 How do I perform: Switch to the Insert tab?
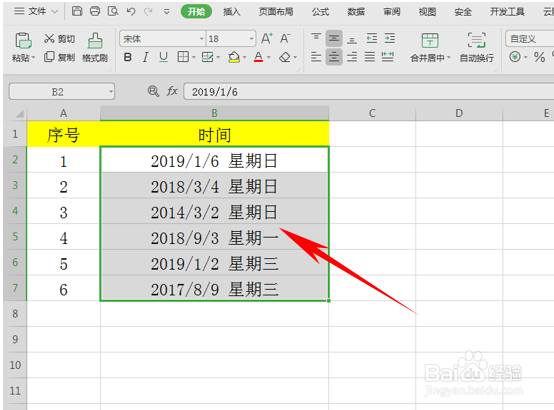(x=231, y=12)
